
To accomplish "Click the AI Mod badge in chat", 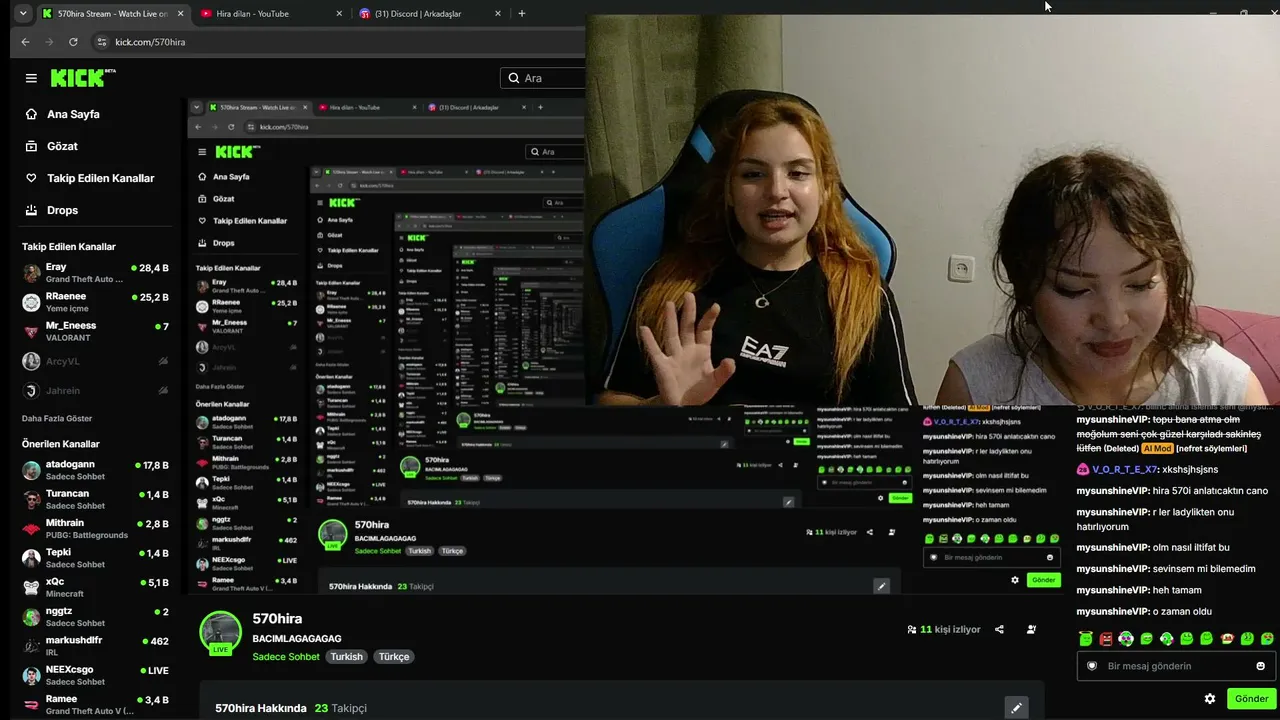I will (1157, 449).
